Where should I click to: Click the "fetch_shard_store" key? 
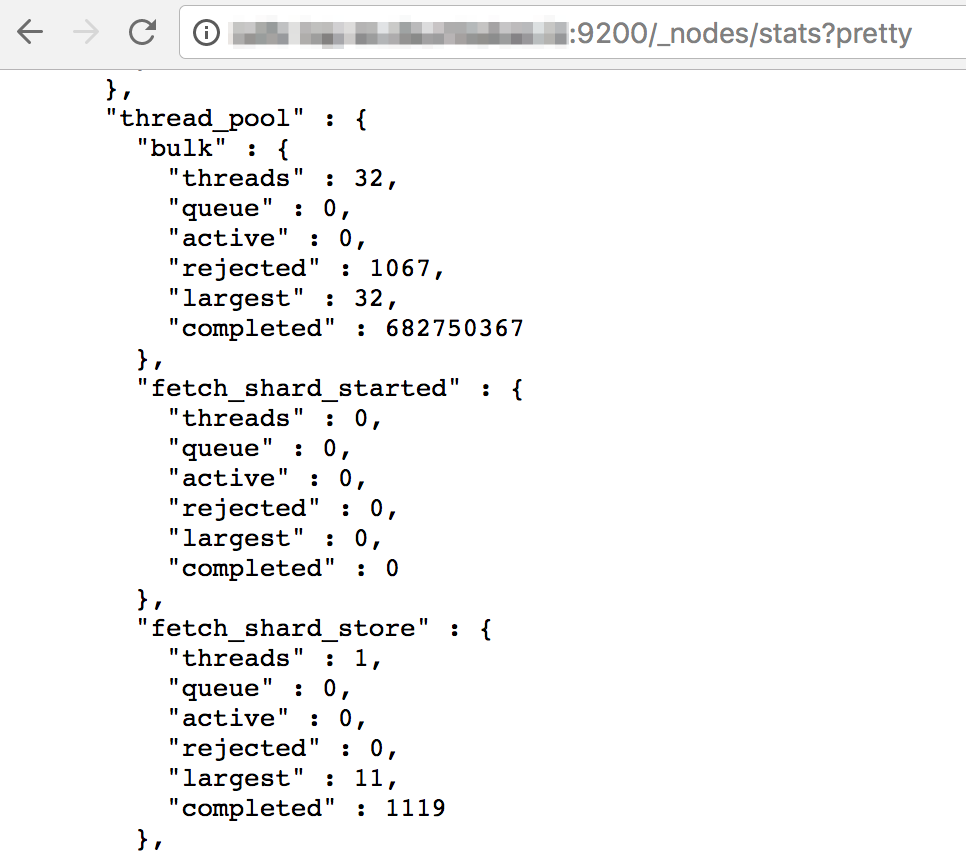283,628
